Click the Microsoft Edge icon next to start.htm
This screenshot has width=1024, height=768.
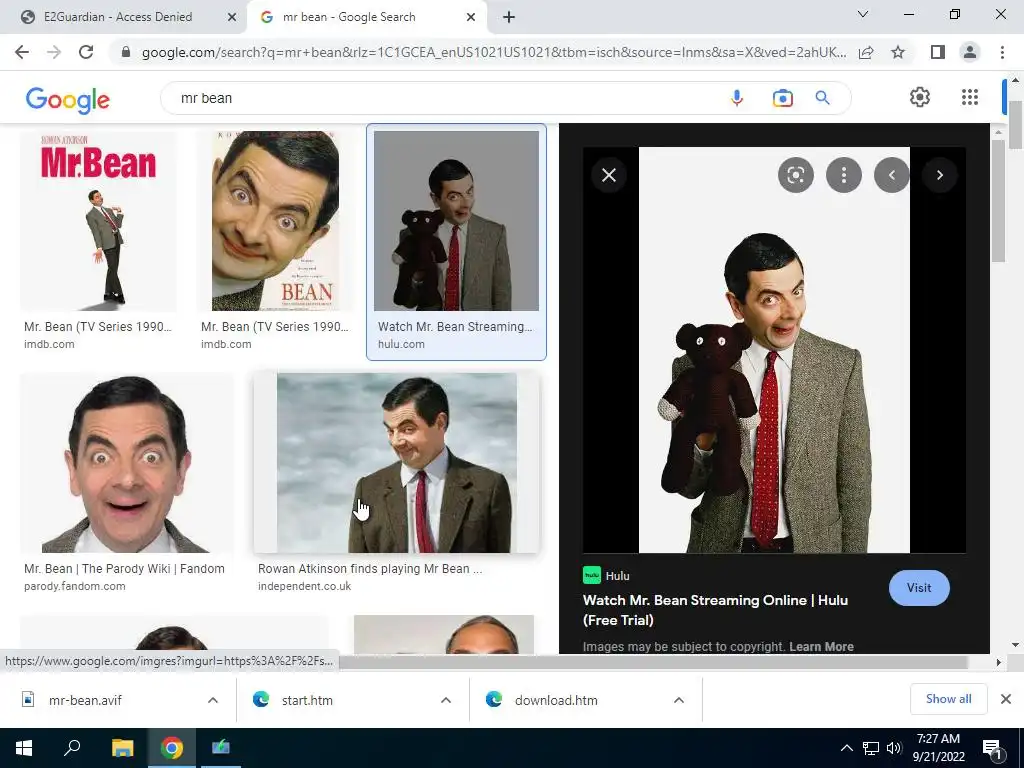click(x=261, y=699)
